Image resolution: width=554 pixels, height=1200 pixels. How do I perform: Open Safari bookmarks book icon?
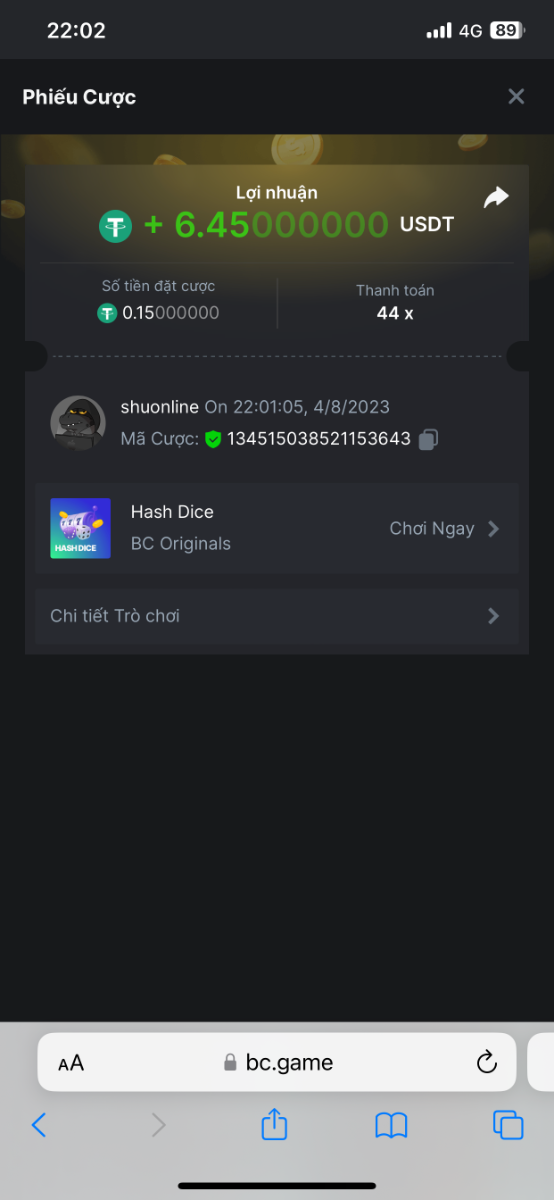pos(391,1126)
